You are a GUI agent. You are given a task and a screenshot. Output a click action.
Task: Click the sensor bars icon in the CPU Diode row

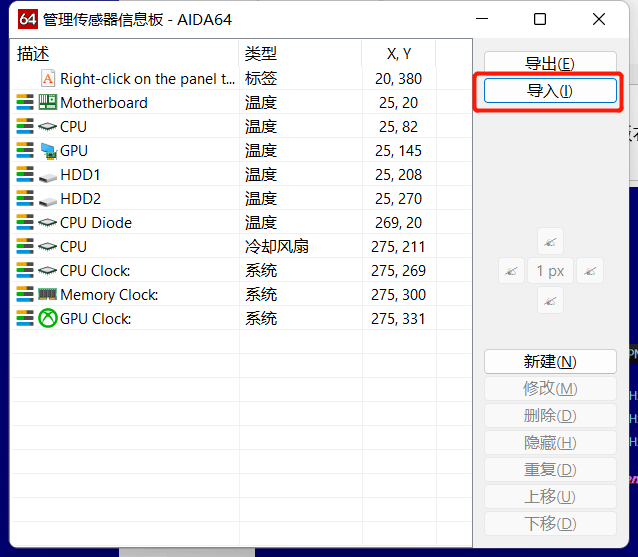tap(25, 223)
